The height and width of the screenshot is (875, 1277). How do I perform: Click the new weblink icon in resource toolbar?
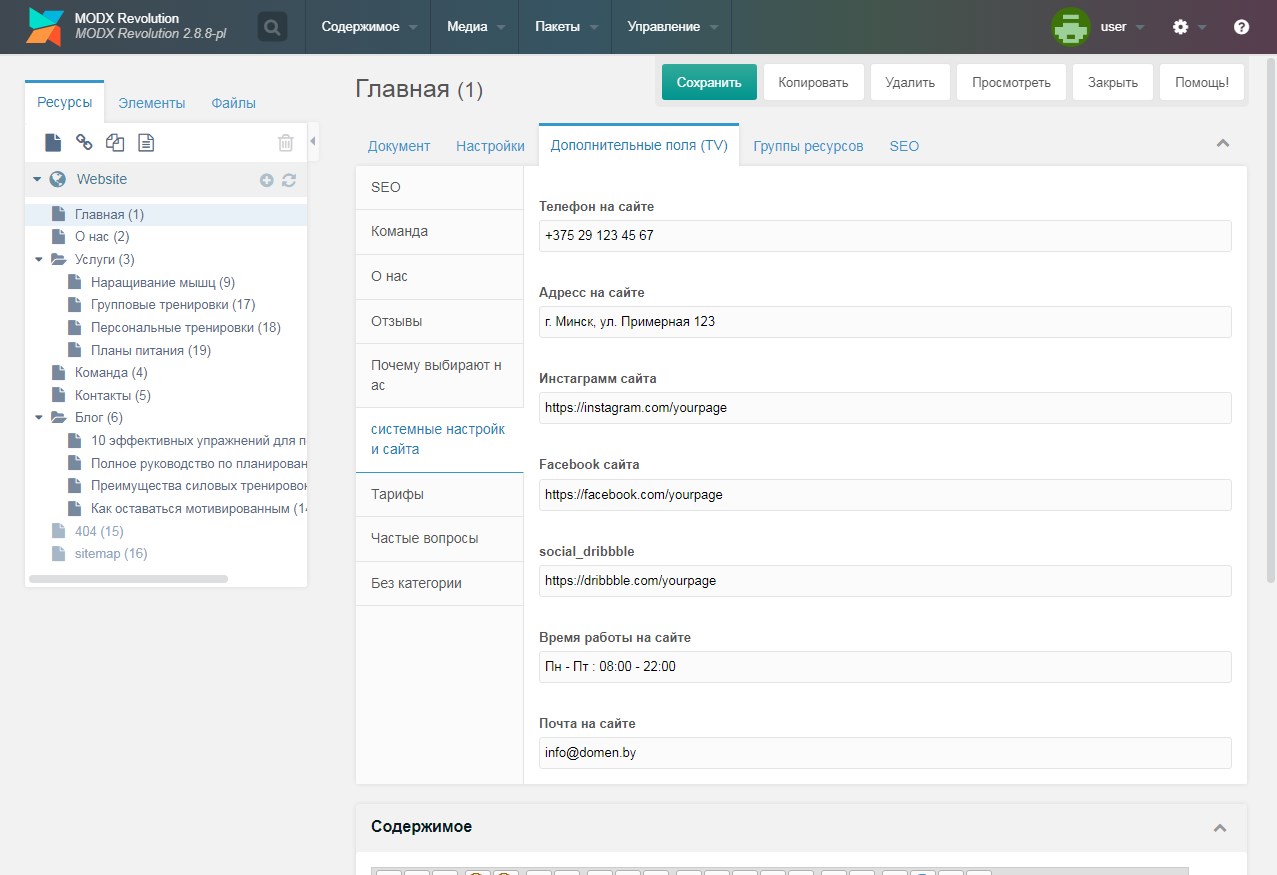(84, 143)
